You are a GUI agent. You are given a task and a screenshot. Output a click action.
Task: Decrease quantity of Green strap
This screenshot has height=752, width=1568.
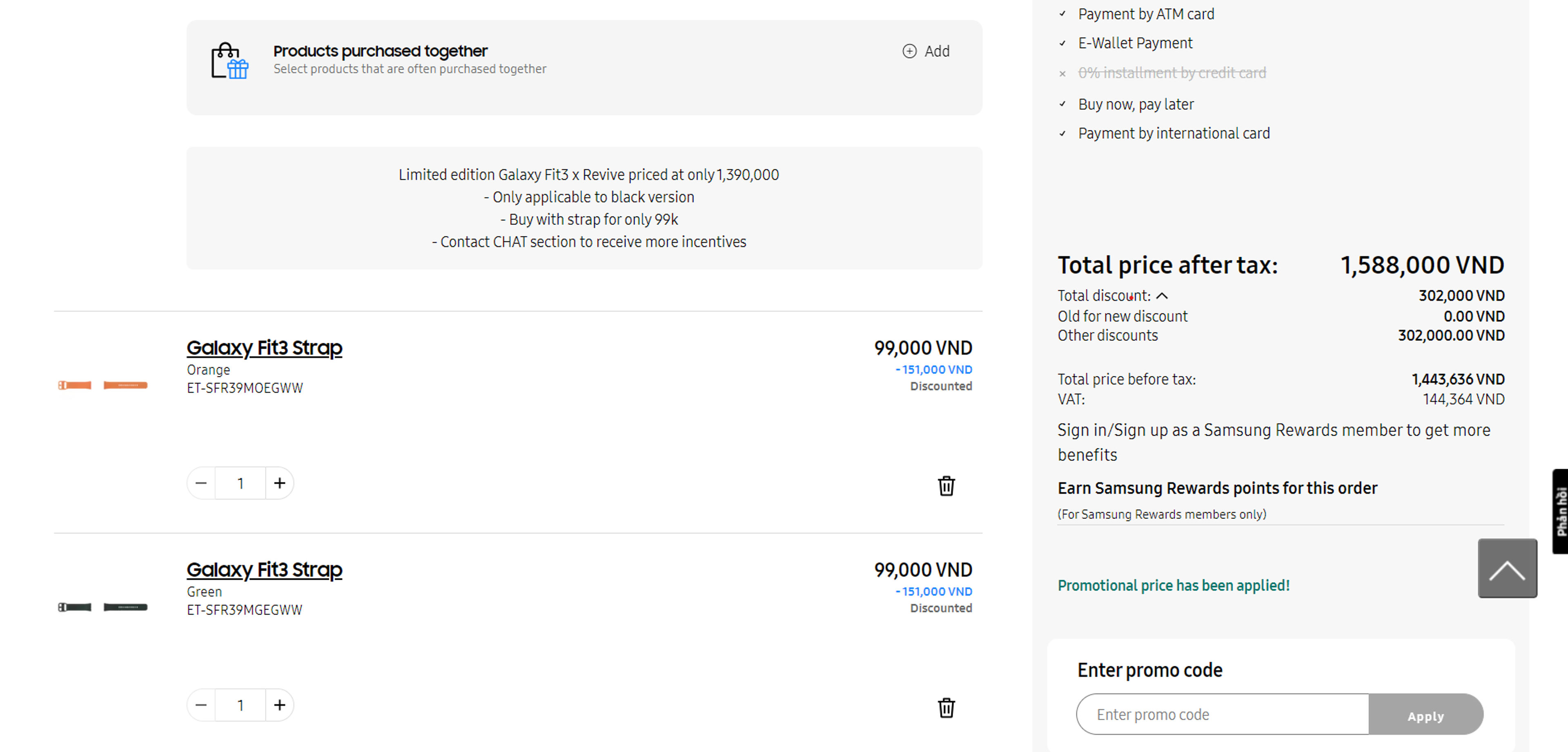tap(201, 705)
